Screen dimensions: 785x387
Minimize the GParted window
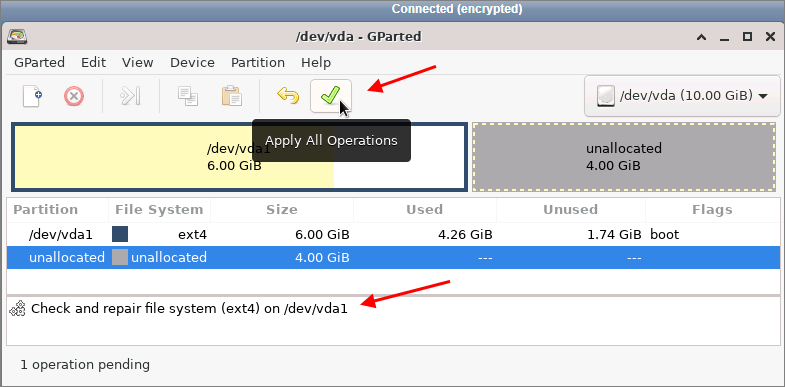tap(724, 38)
